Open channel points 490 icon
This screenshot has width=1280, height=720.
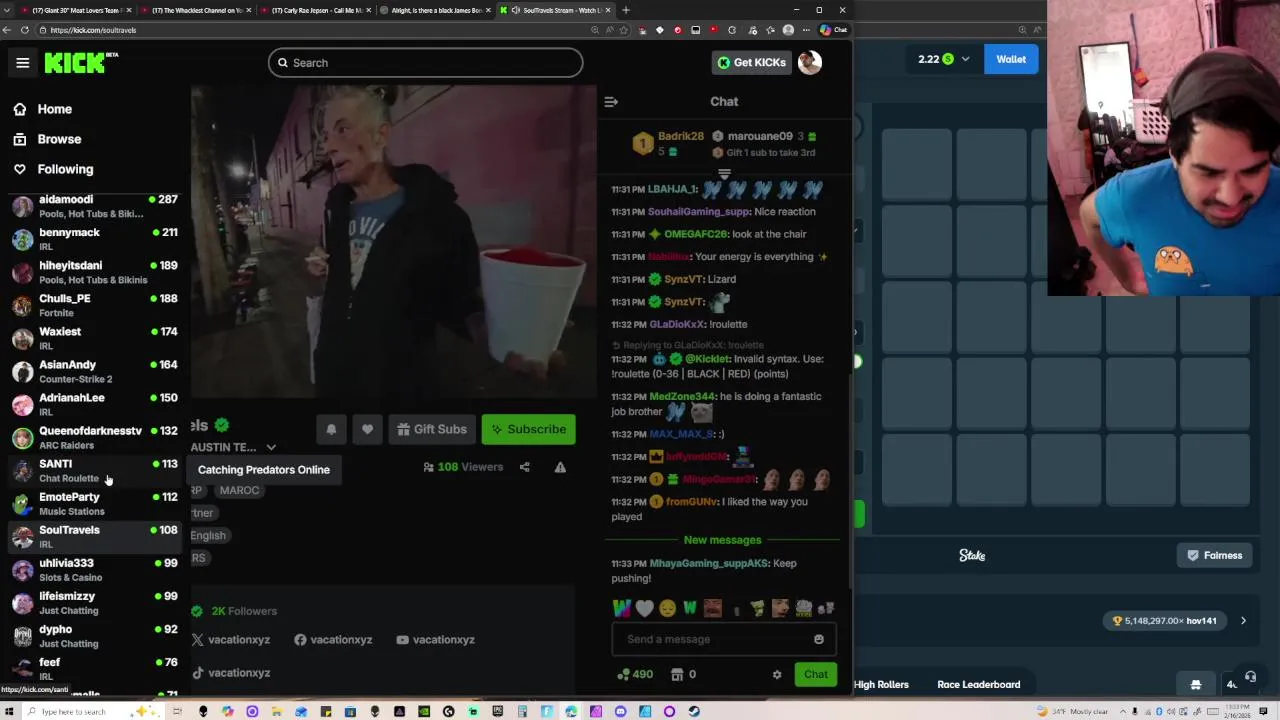635,674
